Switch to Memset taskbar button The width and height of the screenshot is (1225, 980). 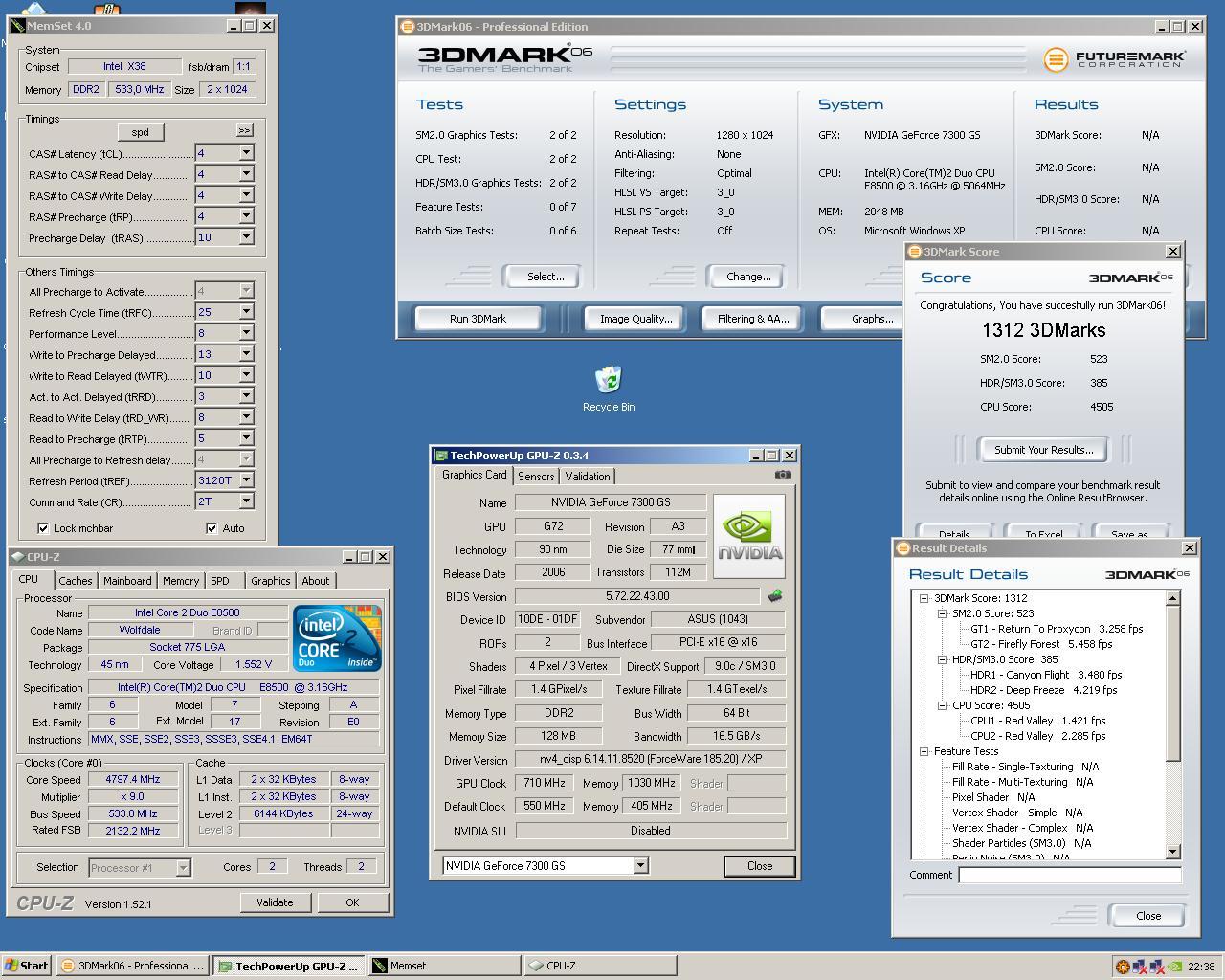point(444,966)
